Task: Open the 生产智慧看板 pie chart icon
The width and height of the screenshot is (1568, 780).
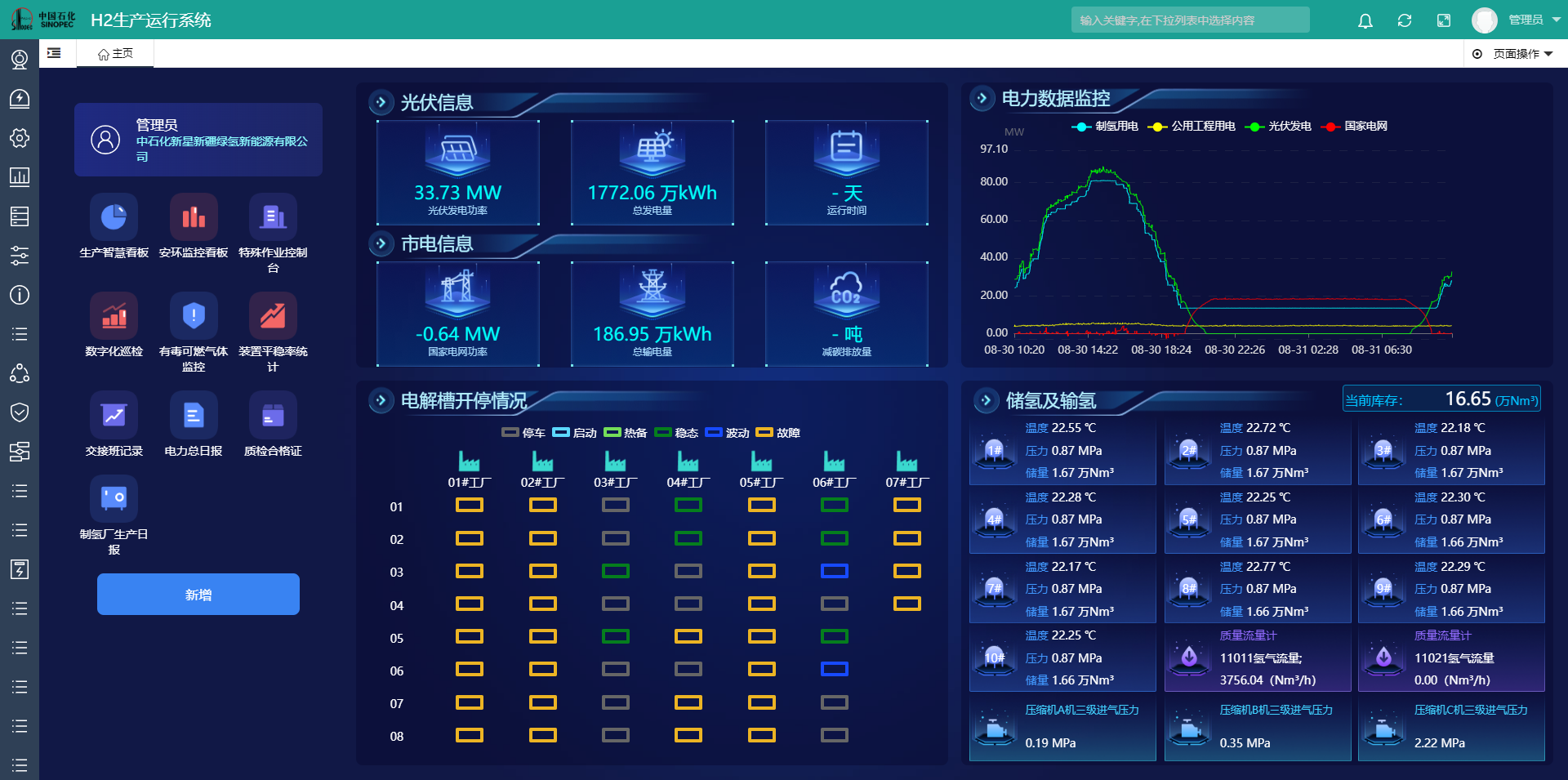Action: [114, 217]
